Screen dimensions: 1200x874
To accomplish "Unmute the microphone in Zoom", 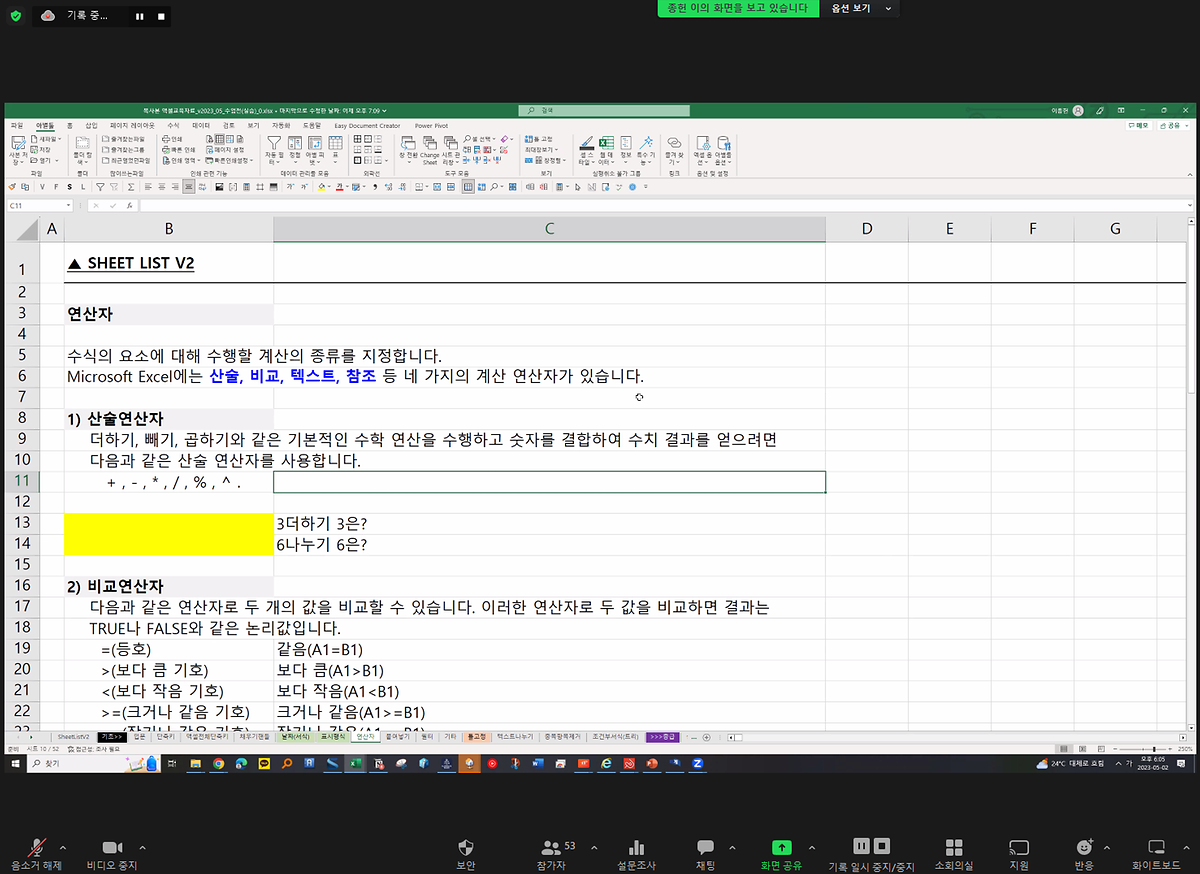I will [36, 853].
